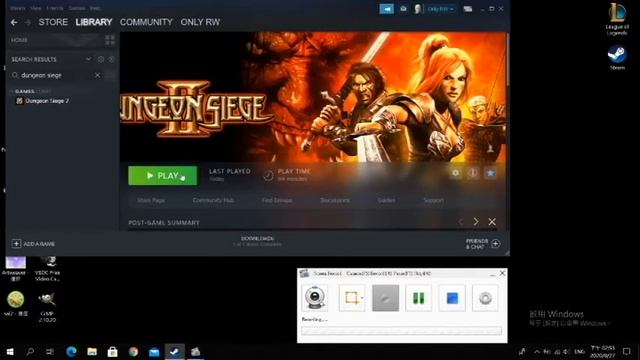
Task: Click the green PLAY button
Action: coord(162,176)
